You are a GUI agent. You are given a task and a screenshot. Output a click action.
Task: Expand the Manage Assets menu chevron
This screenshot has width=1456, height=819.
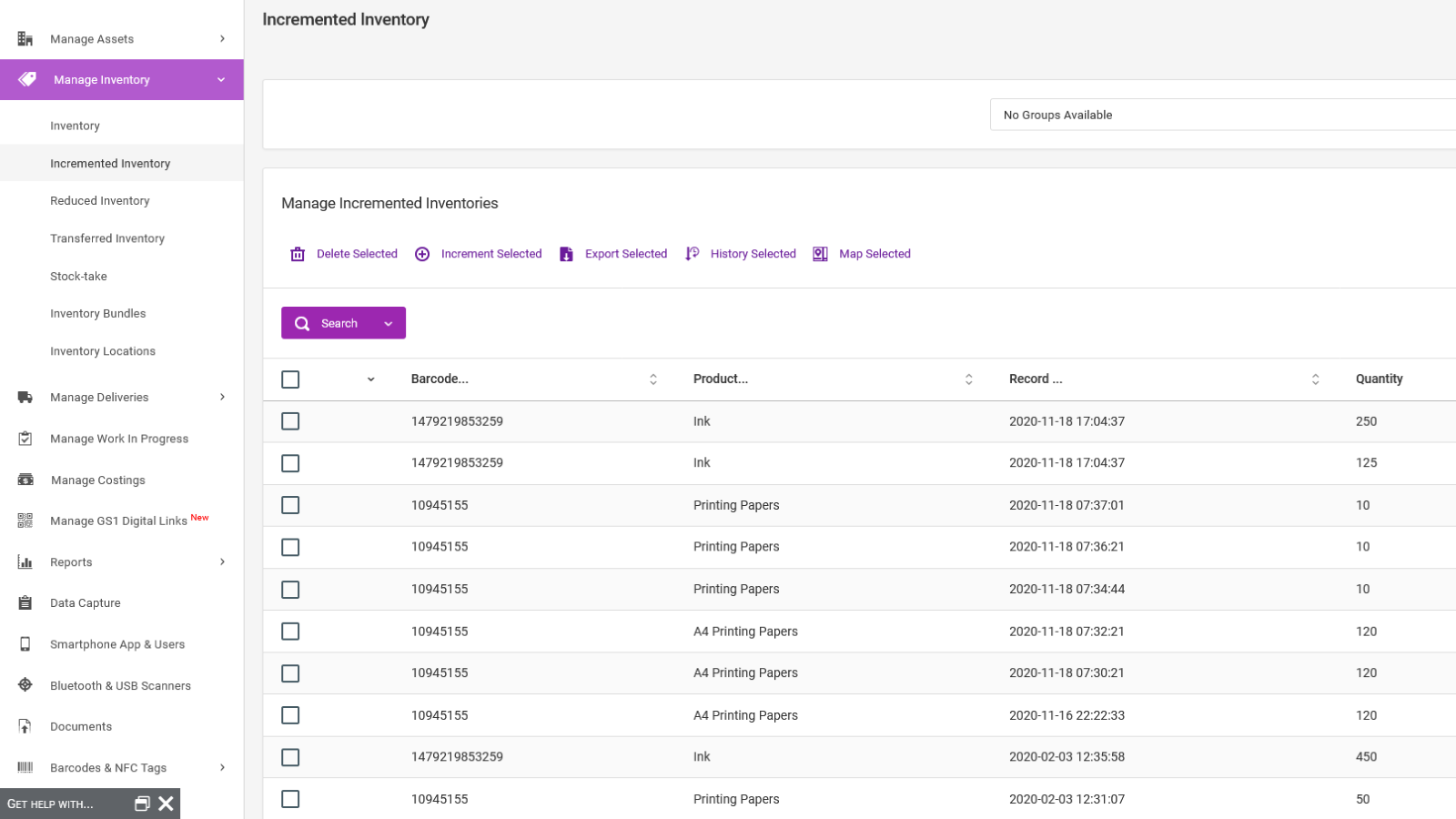pyautogui.click(x=222, y=38)
